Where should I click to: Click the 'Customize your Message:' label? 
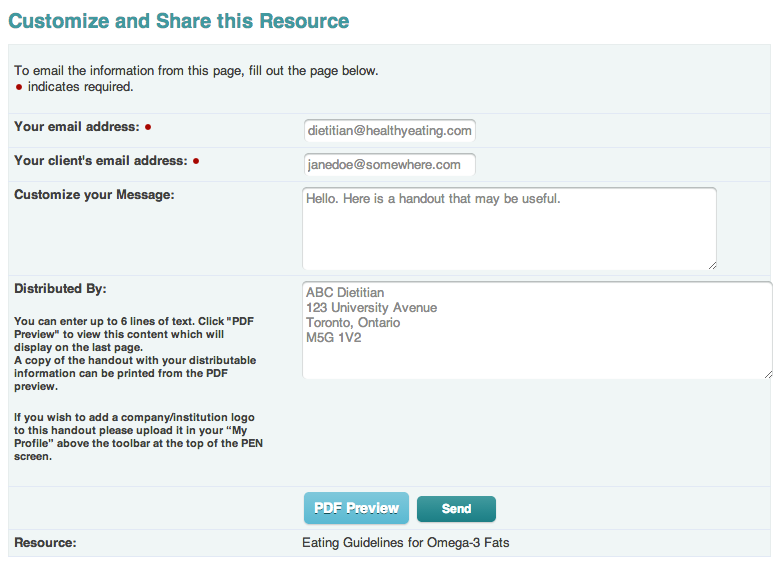[x=94, y=194]
